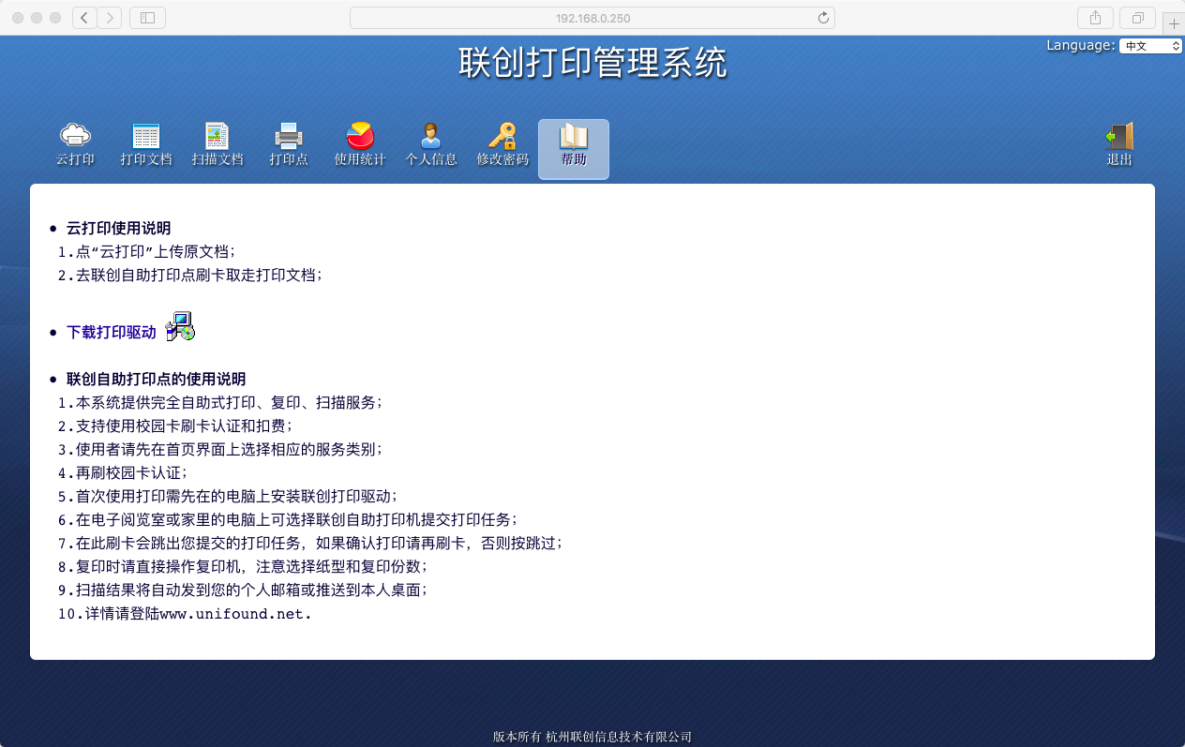The image size is (1185, 747).
Task: Toggle the Safari sidebar button
Action: coord(147,18)
